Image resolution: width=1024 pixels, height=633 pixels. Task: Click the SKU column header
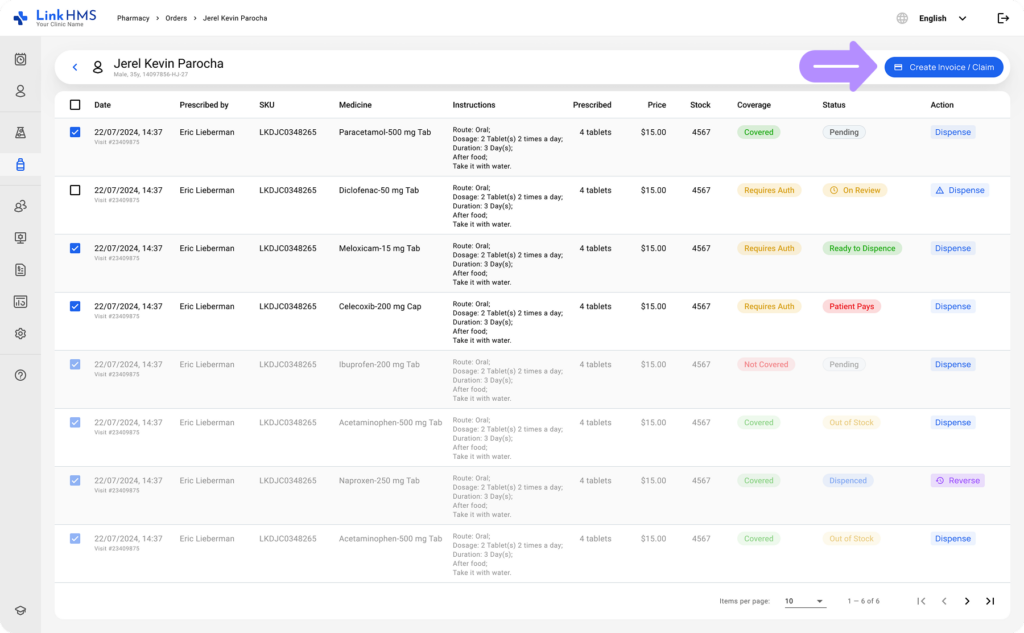(x=266, y=105)
